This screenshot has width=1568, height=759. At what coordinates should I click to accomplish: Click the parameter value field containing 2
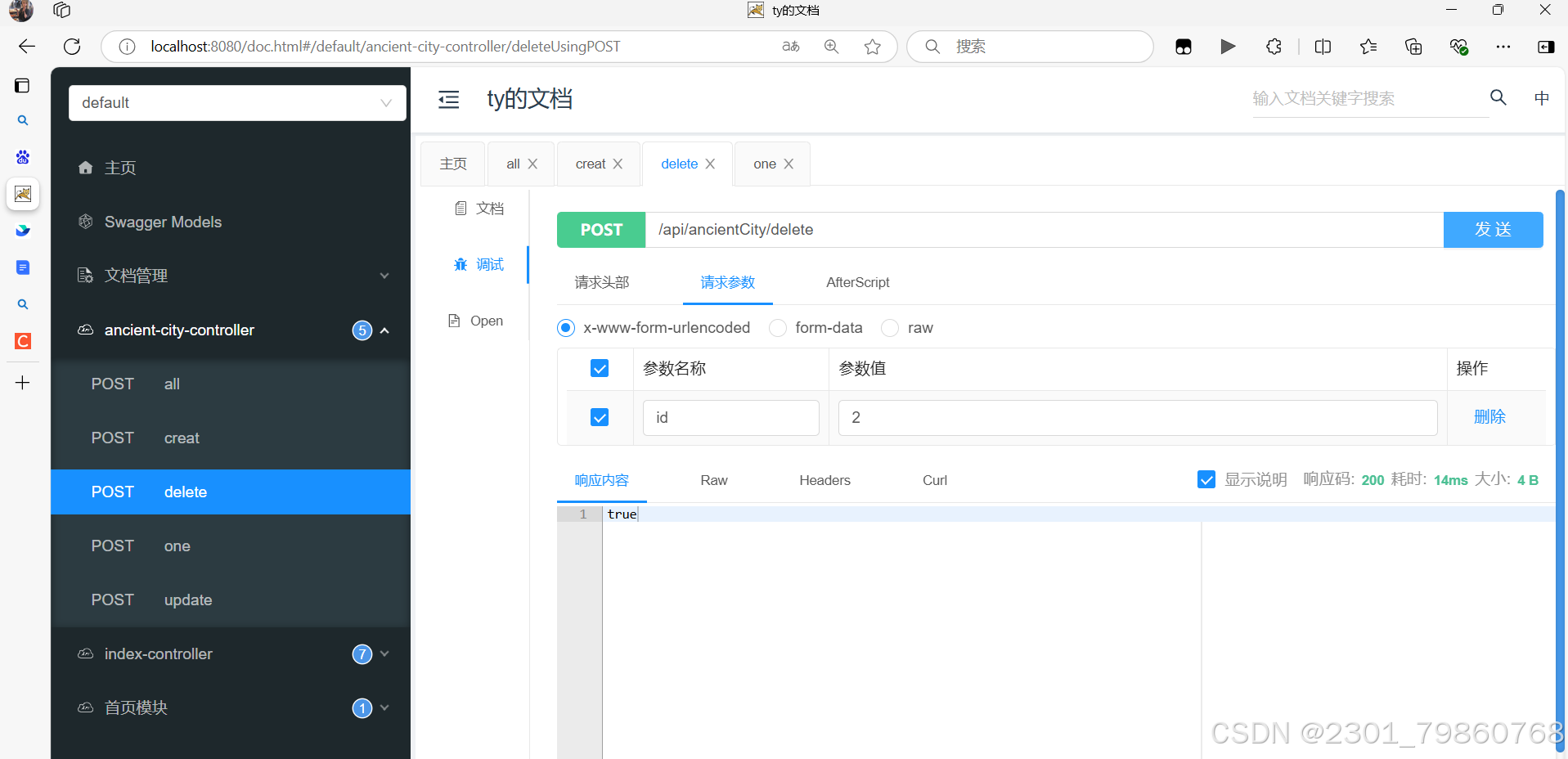pos(1136,417)
